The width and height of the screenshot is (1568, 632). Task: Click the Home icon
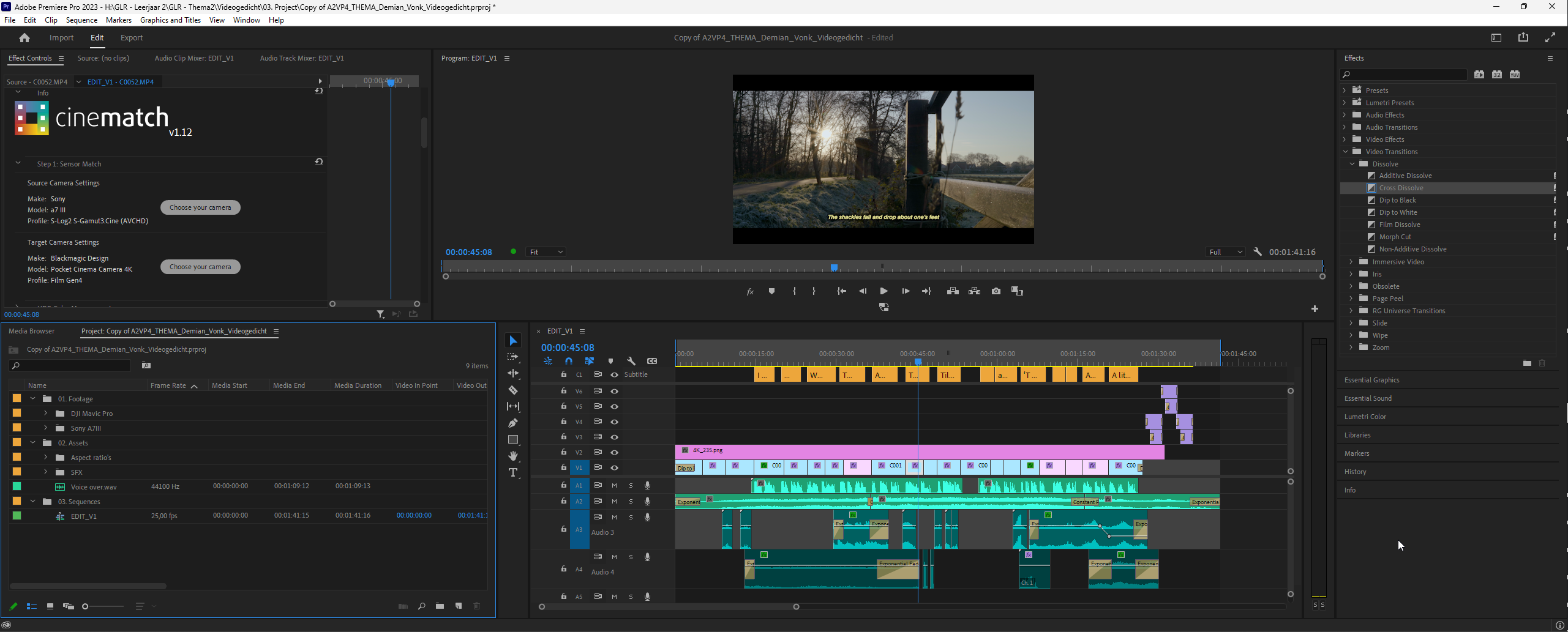pyautogui.click(x=24, y=38)
